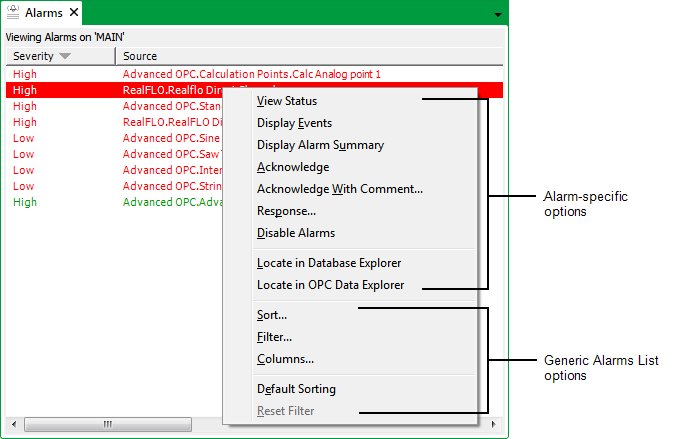This screenshot has height=439, width=688.
Task: Open tab list dropdown arrow at top right
Action: pyautogui.click(x=498, y=15)
